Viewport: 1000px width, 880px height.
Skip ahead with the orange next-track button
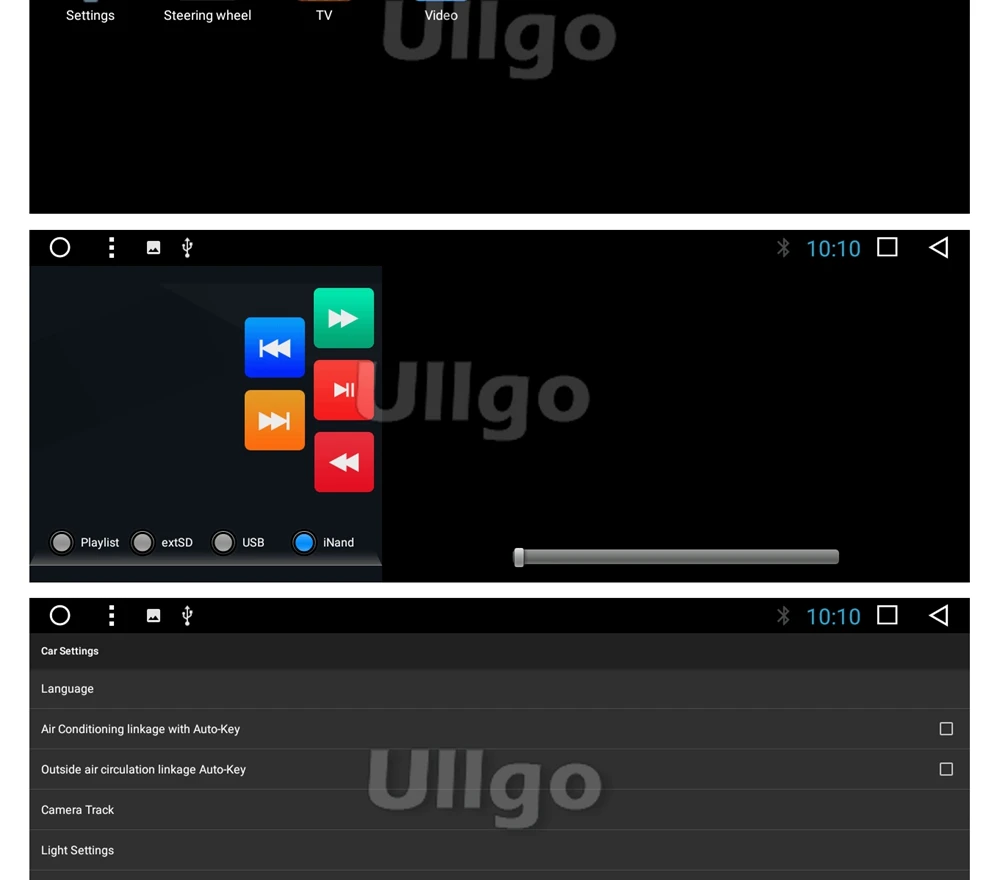pyautogui.click(x=274, y=420)
